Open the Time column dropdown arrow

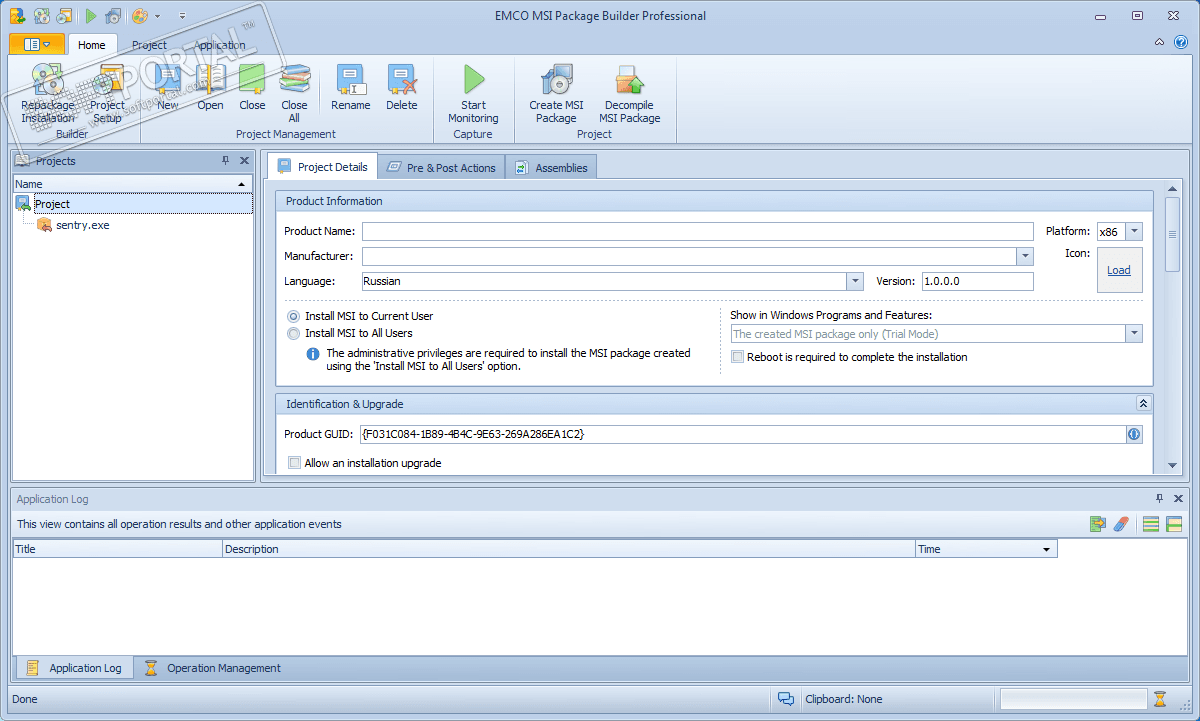(1047, 550)
